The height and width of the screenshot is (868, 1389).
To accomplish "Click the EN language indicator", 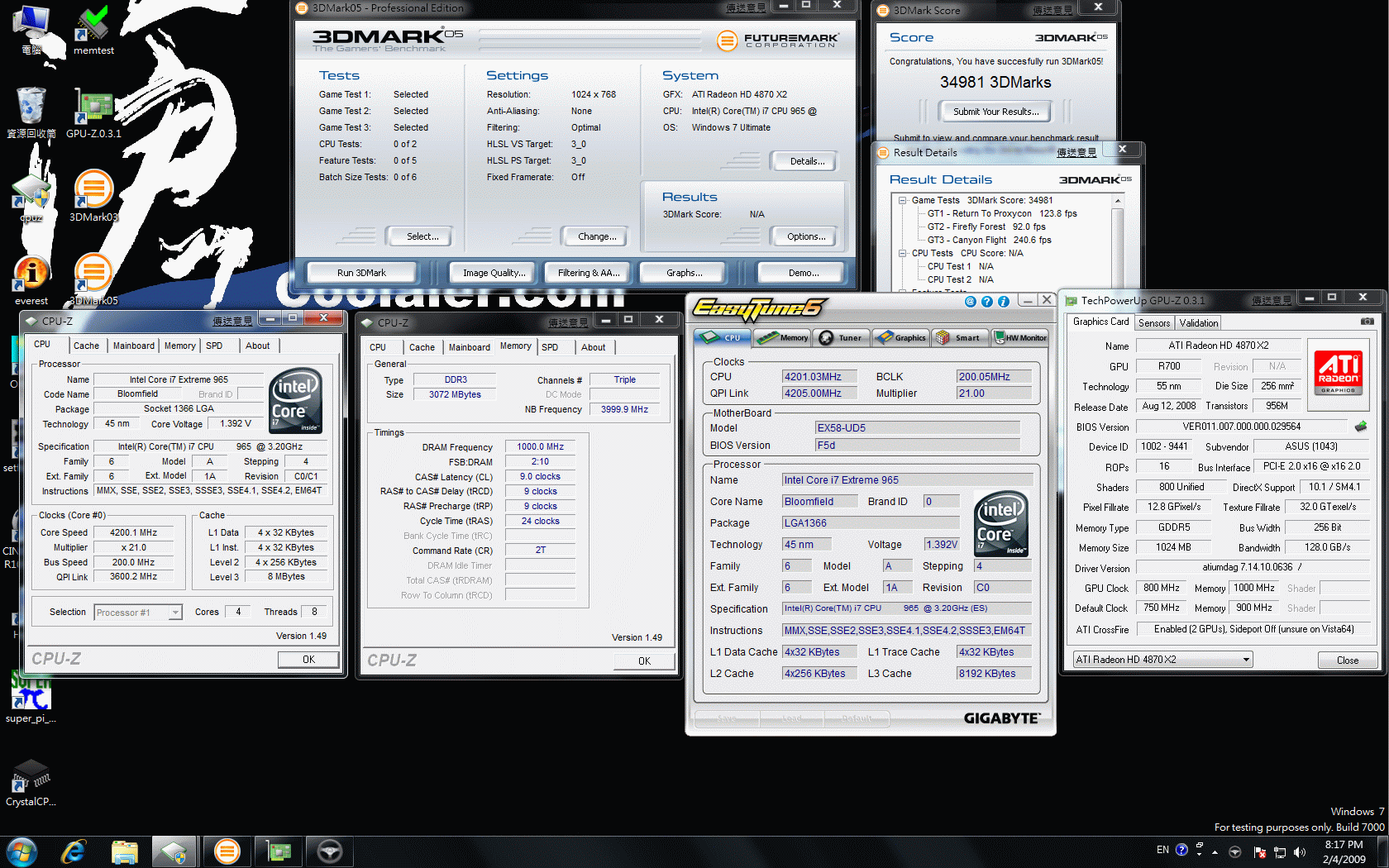I will (x=1162, y=850).
